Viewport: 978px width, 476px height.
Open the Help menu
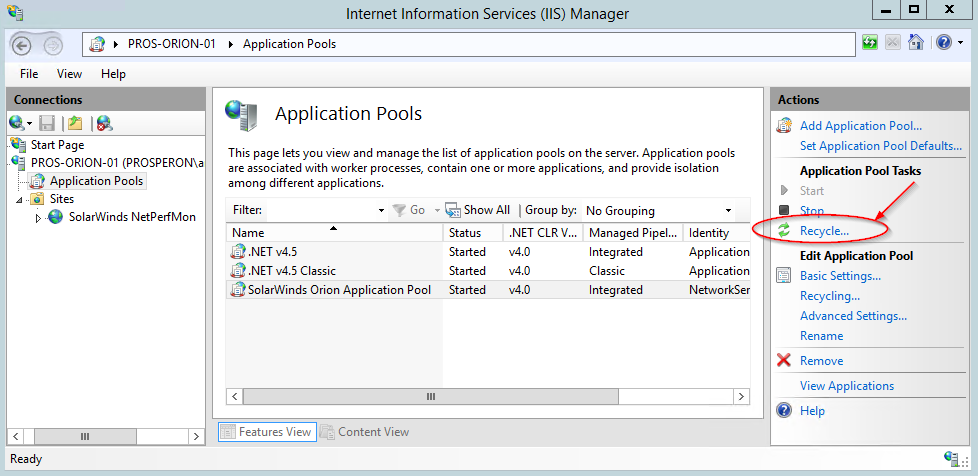114,74
